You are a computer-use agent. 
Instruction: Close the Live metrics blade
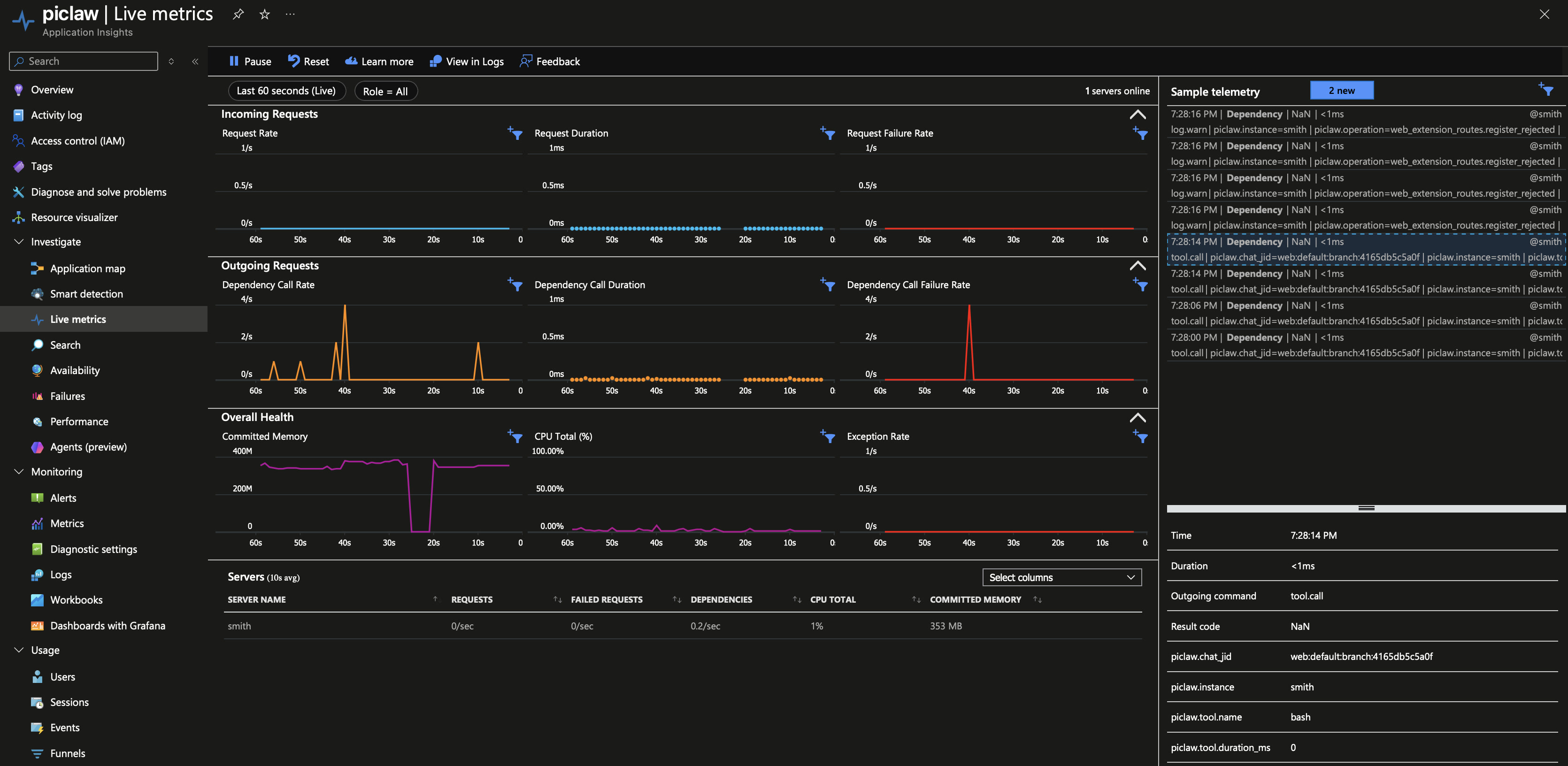(x=1544, y=14)
